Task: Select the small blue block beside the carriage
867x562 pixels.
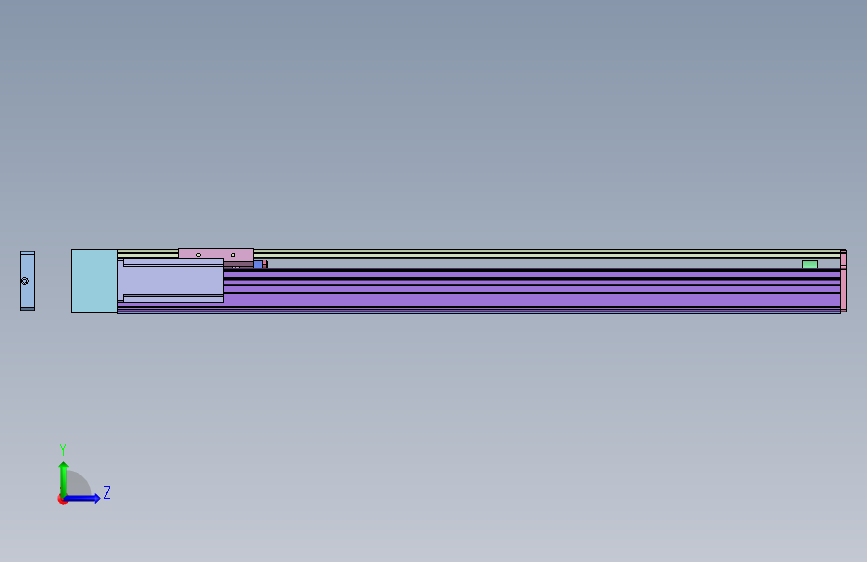Action: 258,264
